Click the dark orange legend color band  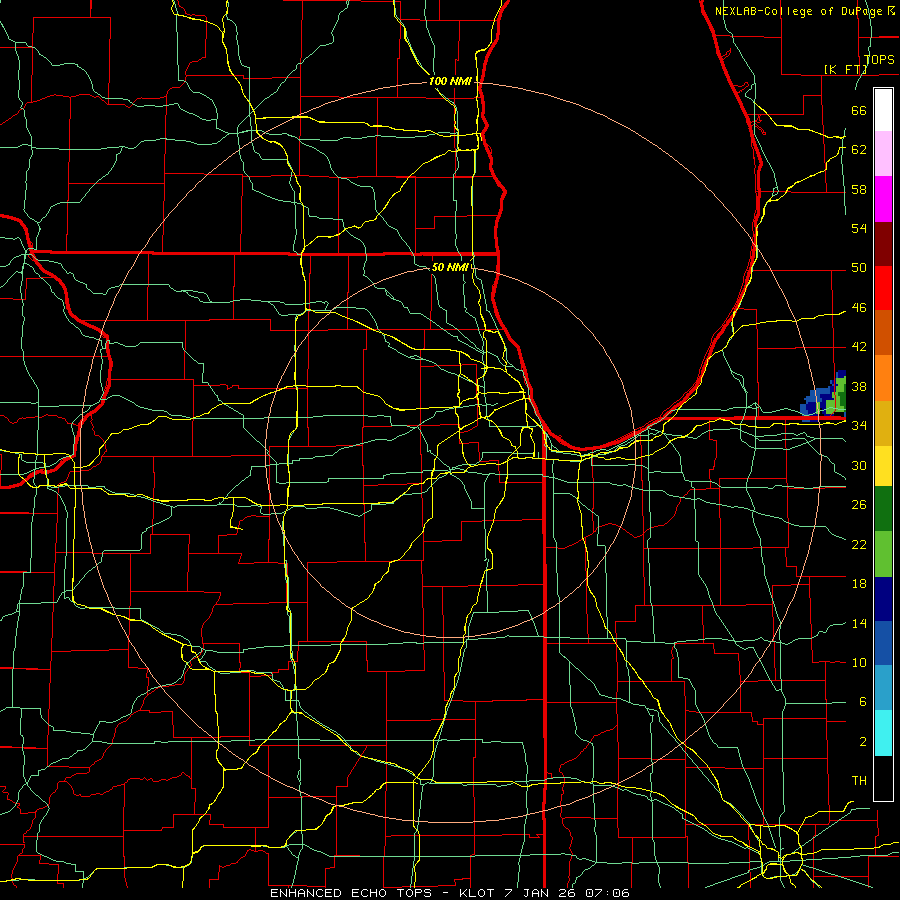[x=883, y=332]
